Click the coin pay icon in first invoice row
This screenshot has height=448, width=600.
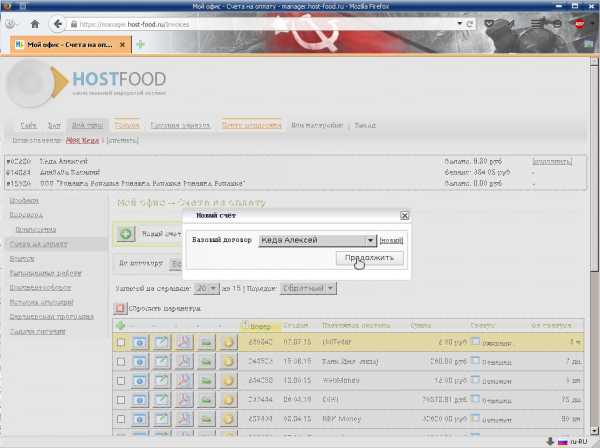click(x=227, y=343)
